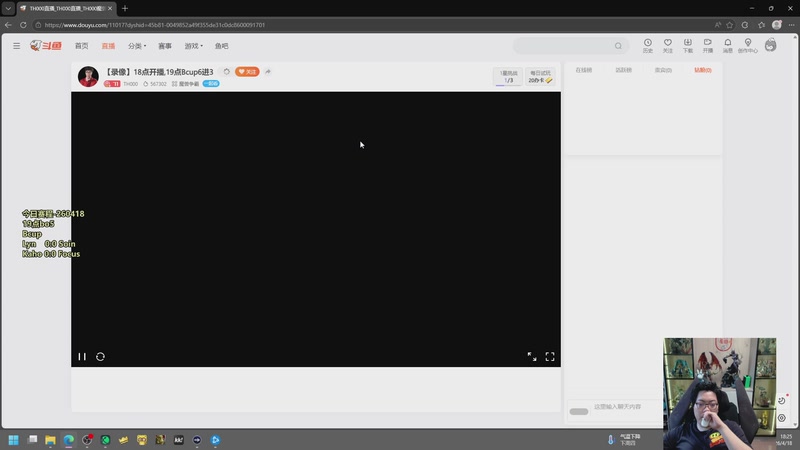Close the TH000 browser tab

coord(110,8)
